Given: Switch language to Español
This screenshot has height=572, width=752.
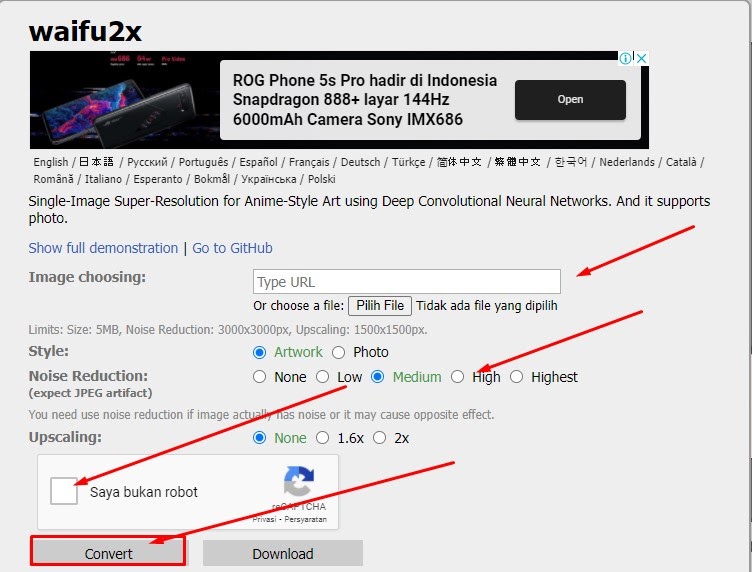Looking at the screenshot, I should coord(258,162).
